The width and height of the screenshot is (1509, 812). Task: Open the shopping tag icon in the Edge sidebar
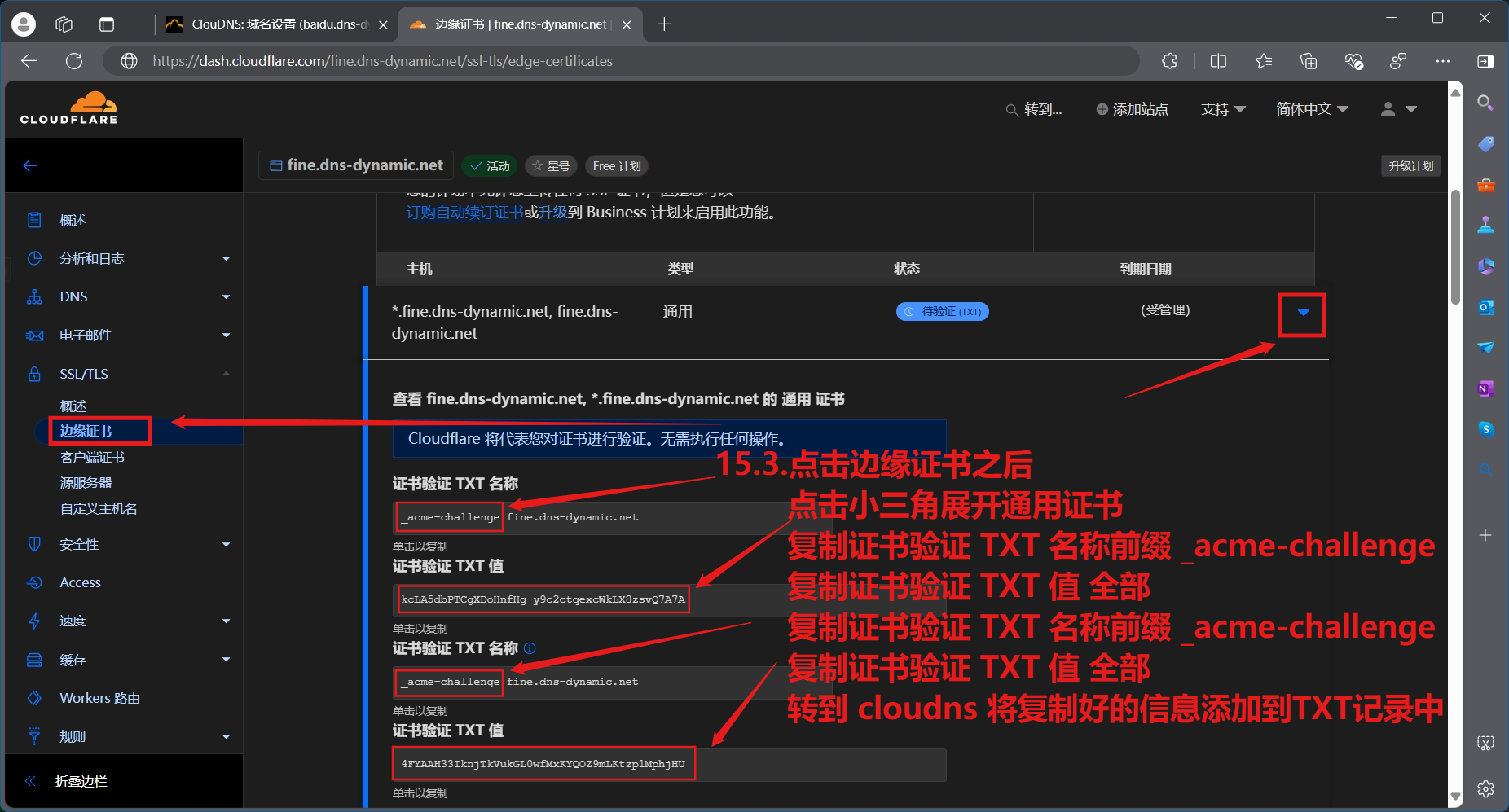click(x=1485, y=144)
